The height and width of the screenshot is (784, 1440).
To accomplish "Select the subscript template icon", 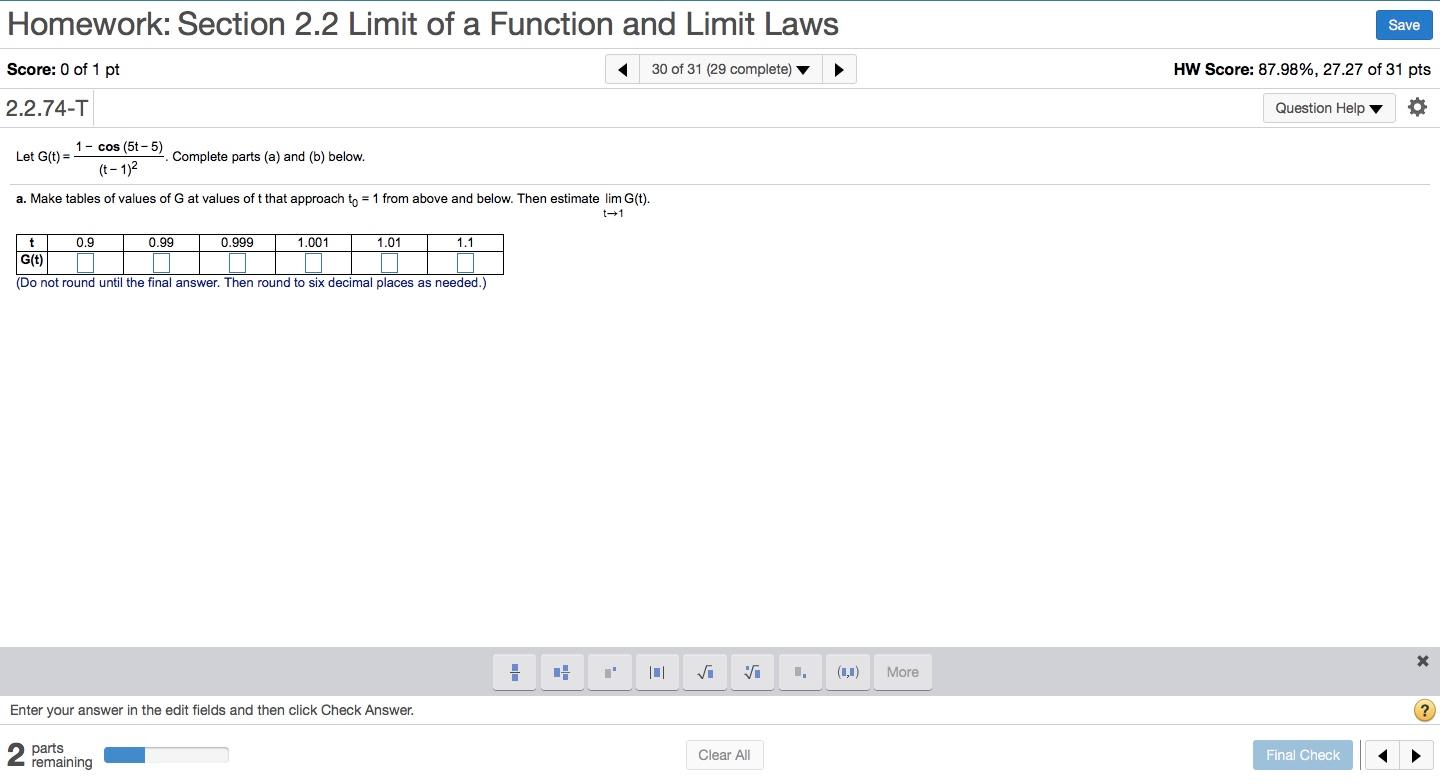I will point(800,672).
